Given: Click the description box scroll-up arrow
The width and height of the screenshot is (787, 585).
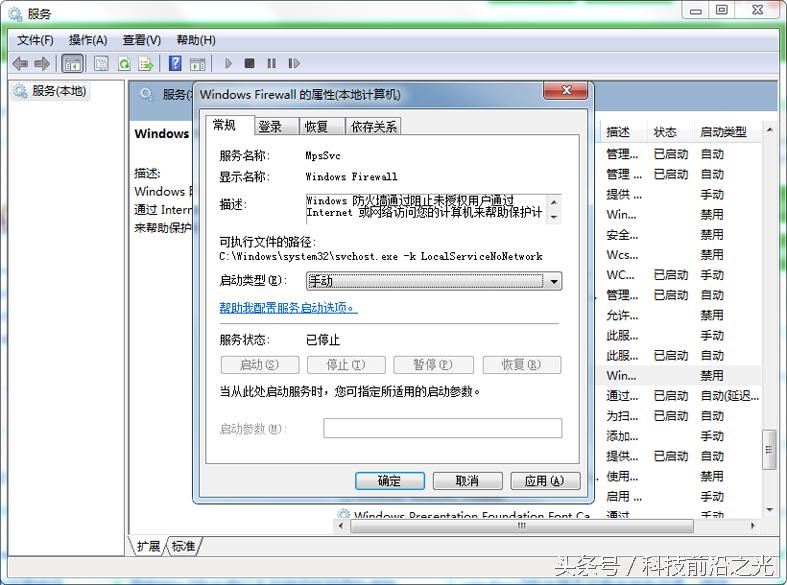Looking at the screenshot, I should click(554, 202).
